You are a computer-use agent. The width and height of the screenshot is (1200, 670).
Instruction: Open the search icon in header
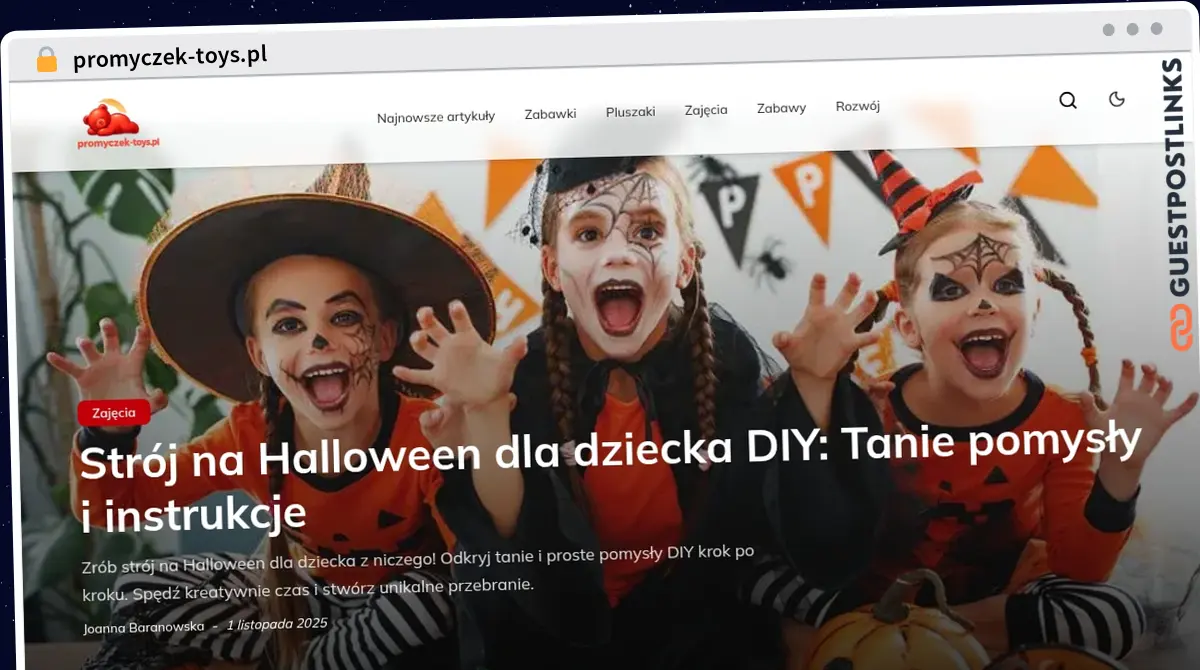click(1068, 100)
